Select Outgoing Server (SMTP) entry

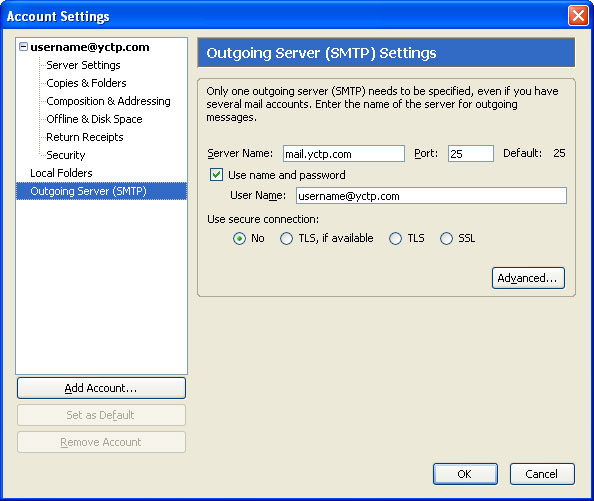click(102, 191)
